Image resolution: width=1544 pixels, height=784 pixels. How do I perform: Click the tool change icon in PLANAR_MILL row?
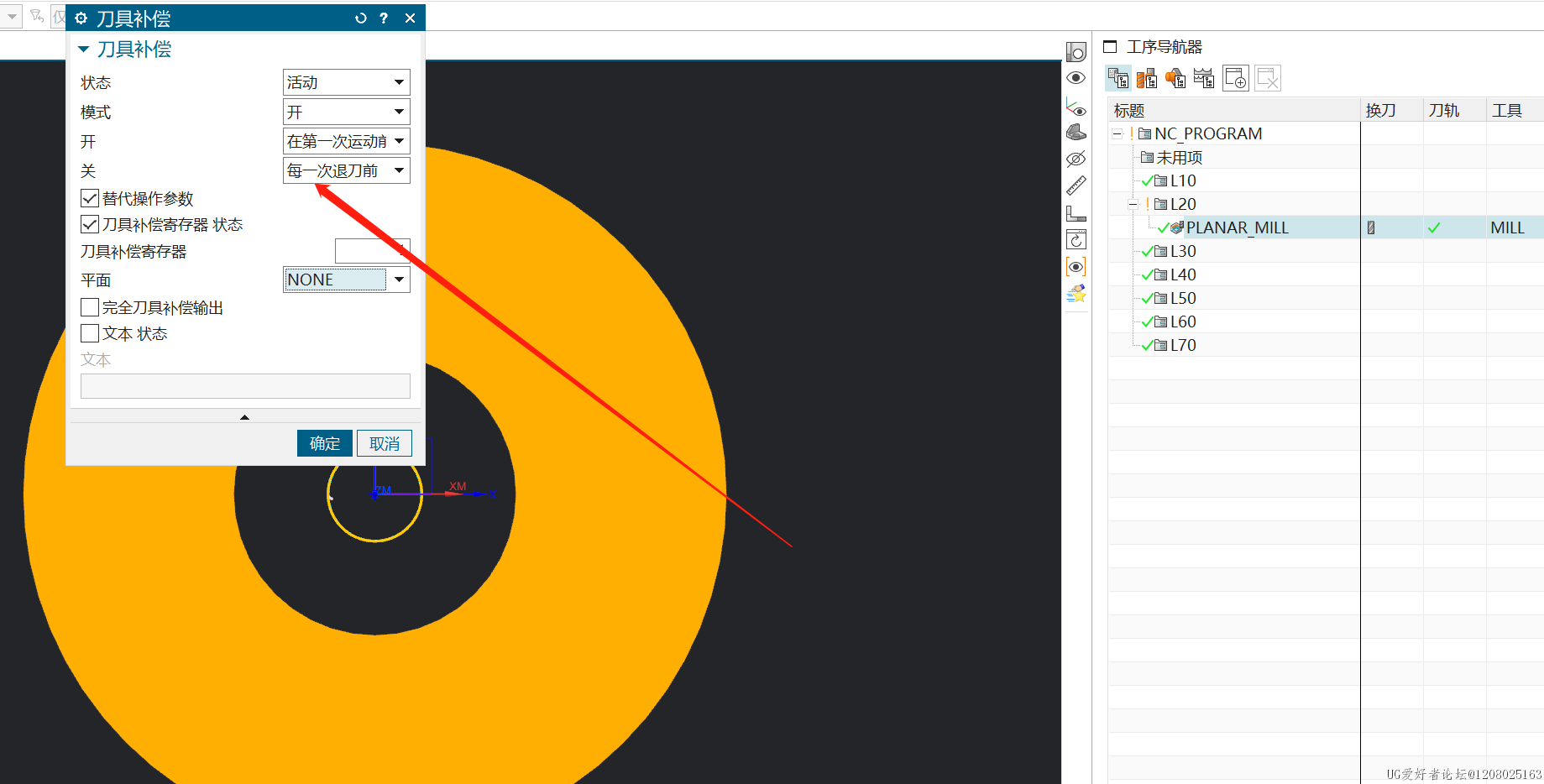pyautogui.click(x=1371, y=227)
